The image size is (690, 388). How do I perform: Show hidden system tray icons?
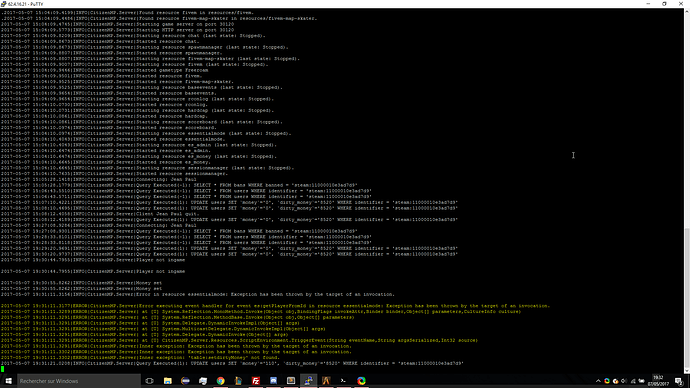pos(598,381)
